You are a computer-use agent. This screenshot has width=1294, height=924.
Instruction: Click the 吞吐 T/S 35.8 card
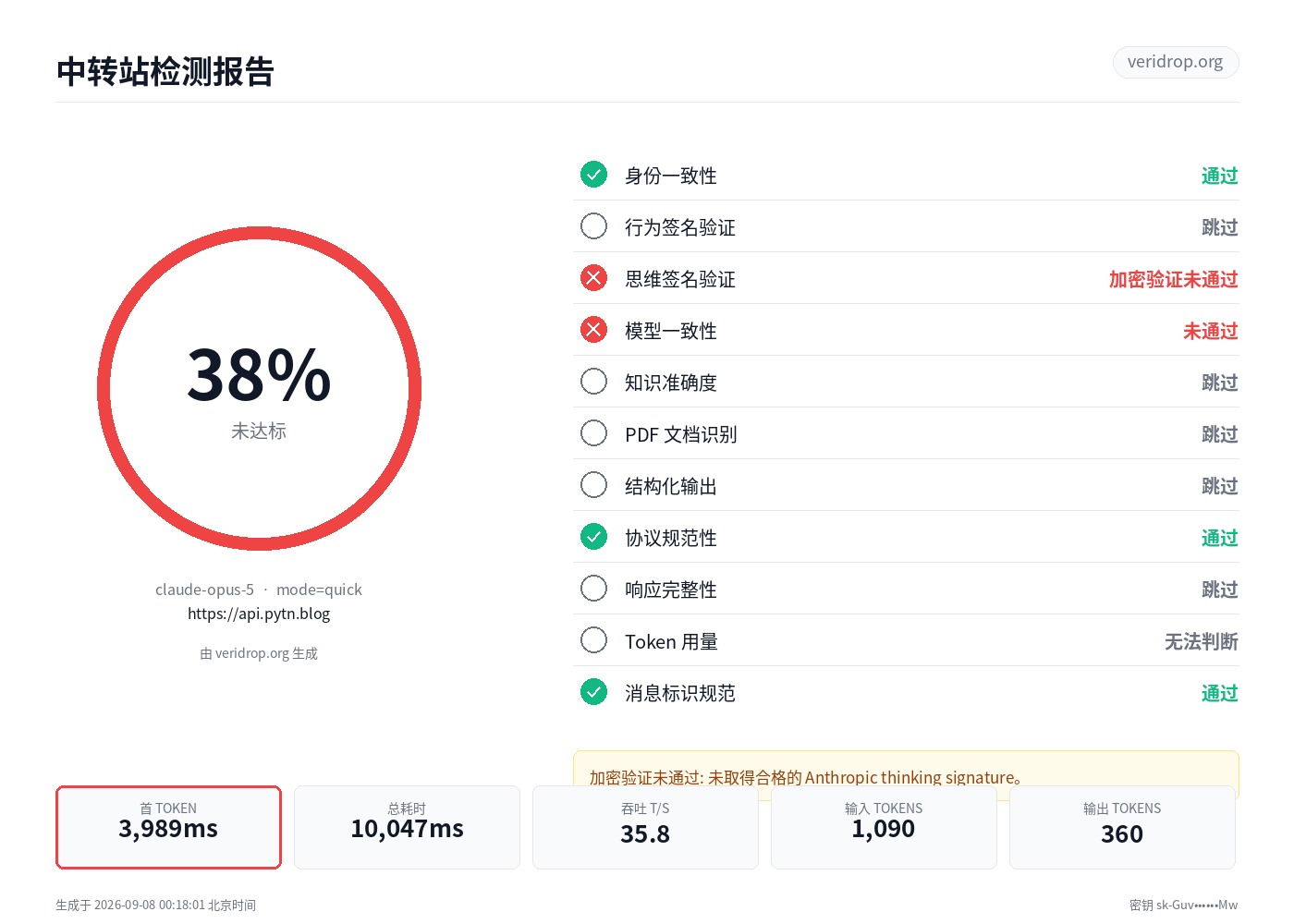pos(645,827)
